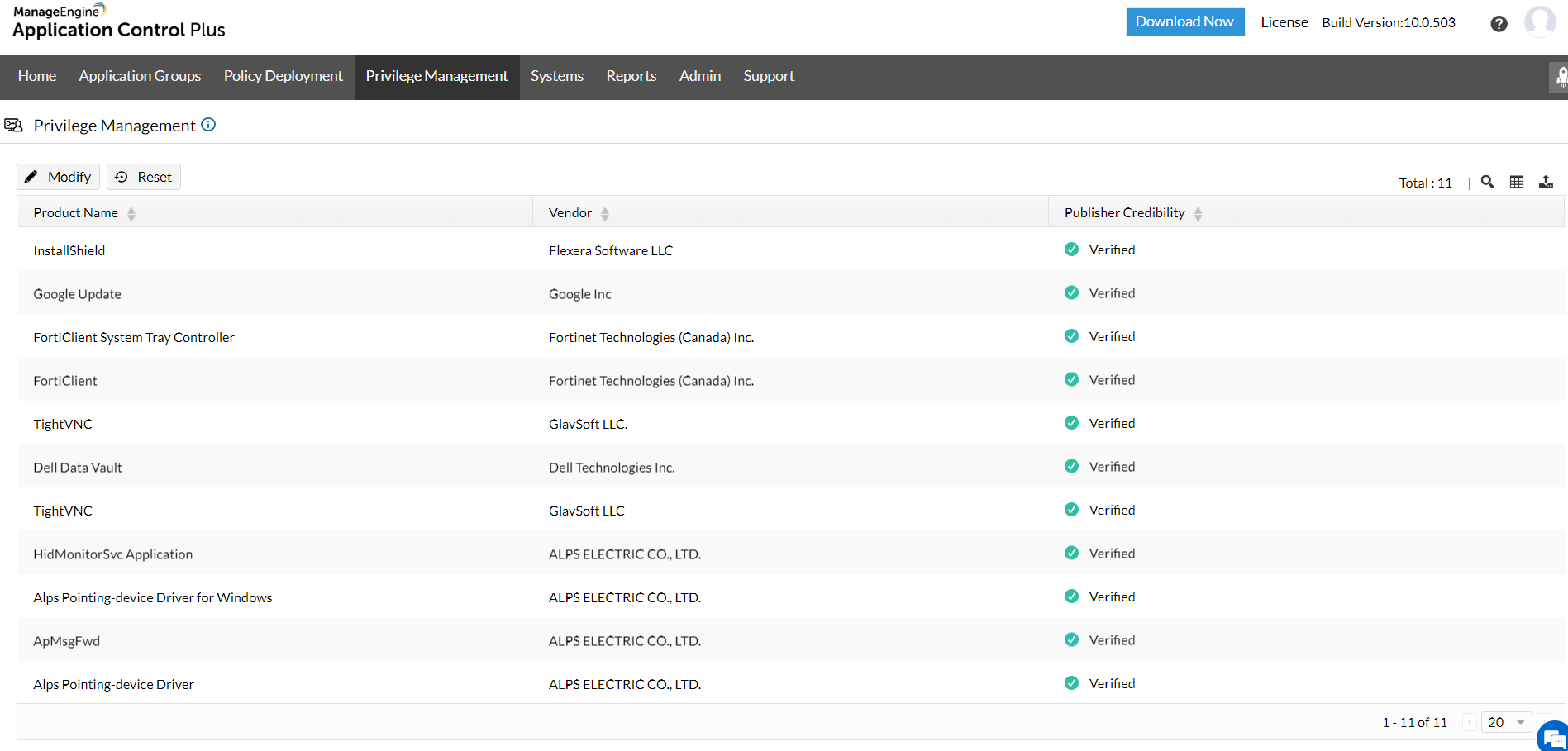Screen dimensions: 1568x751
Task: Open the table search magnifier icon
Action: pyautogui.click(x=1488, y=182)
